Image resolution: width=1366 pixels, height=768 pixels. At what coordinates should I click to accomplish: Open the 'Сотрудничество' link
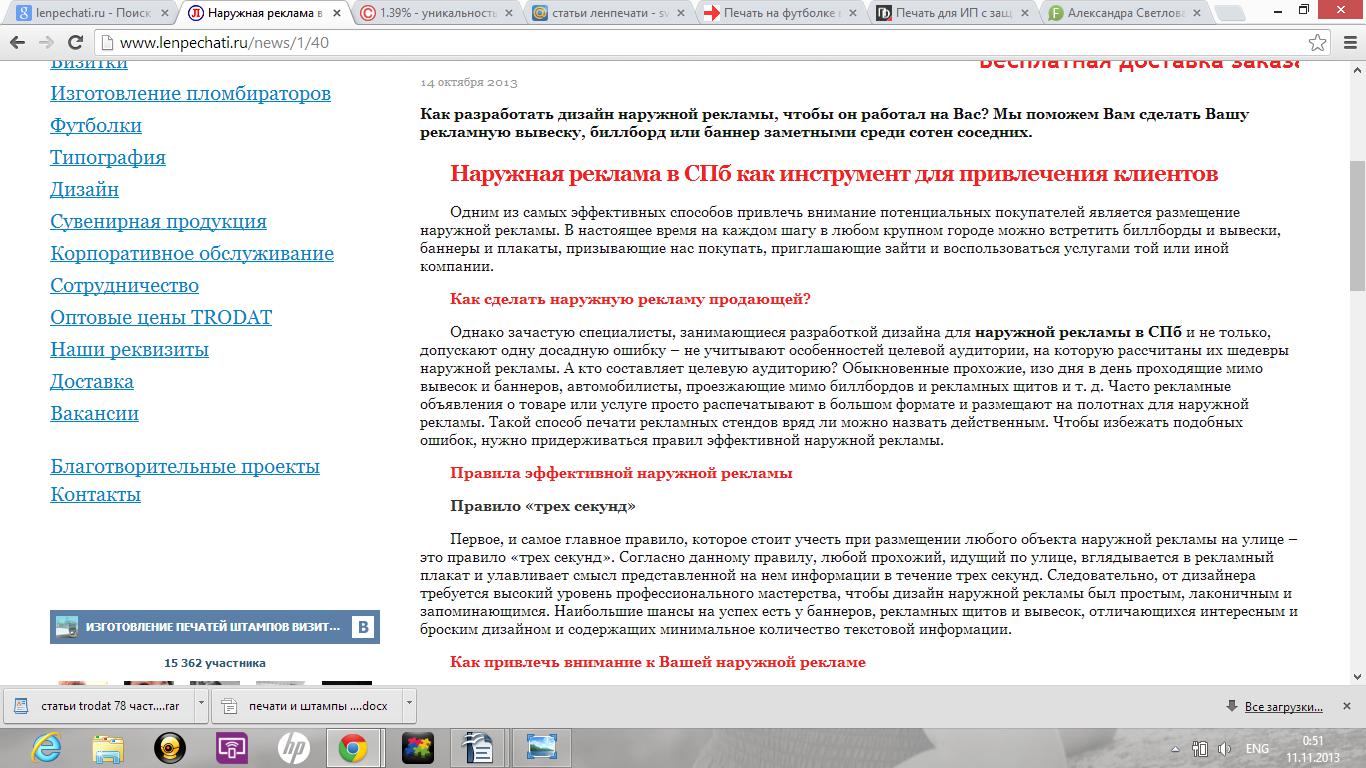pos(125,286)
